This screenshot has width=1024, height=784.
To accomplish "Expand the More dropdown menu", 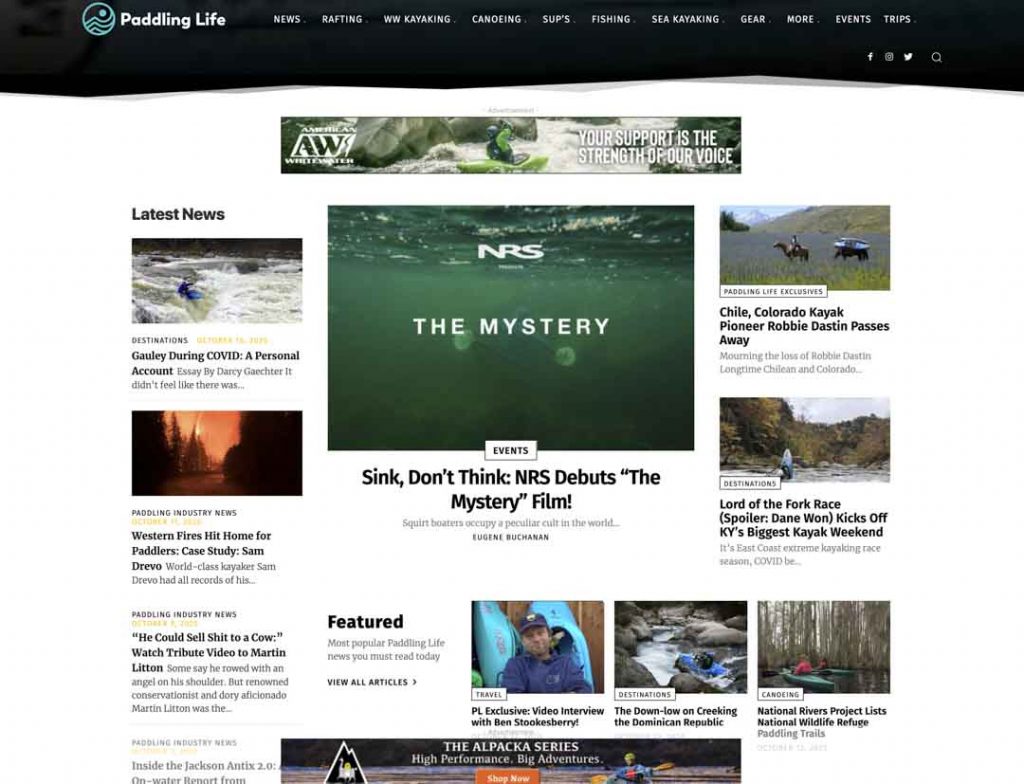I will coord(803,20).
